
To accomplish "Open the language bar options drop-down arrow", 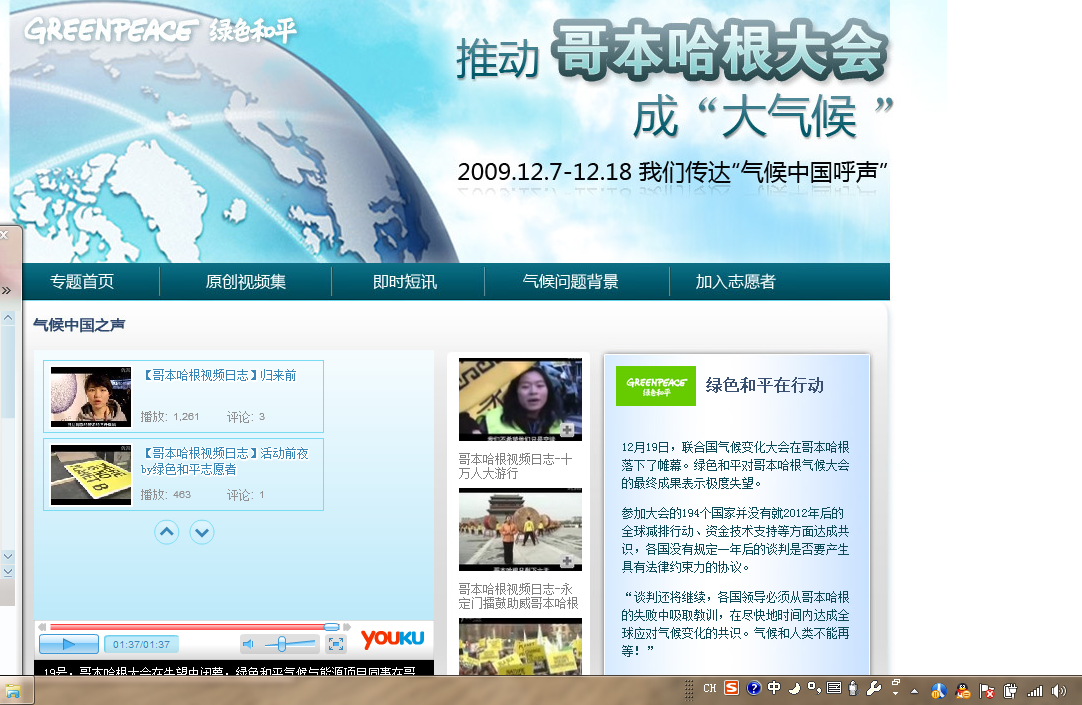I will pos(896,693).
